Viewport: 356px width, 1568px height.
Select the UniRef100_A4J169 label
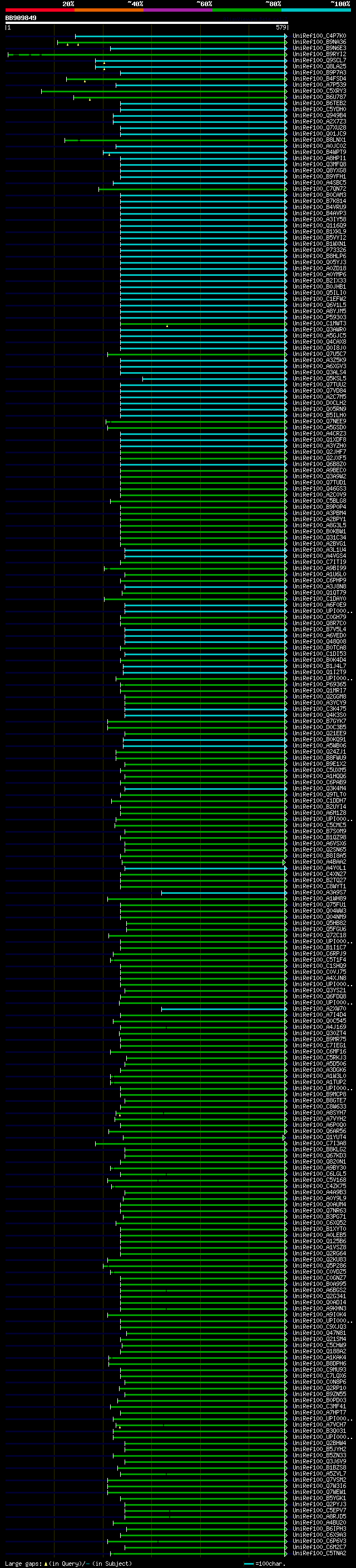pos(319,1026)
